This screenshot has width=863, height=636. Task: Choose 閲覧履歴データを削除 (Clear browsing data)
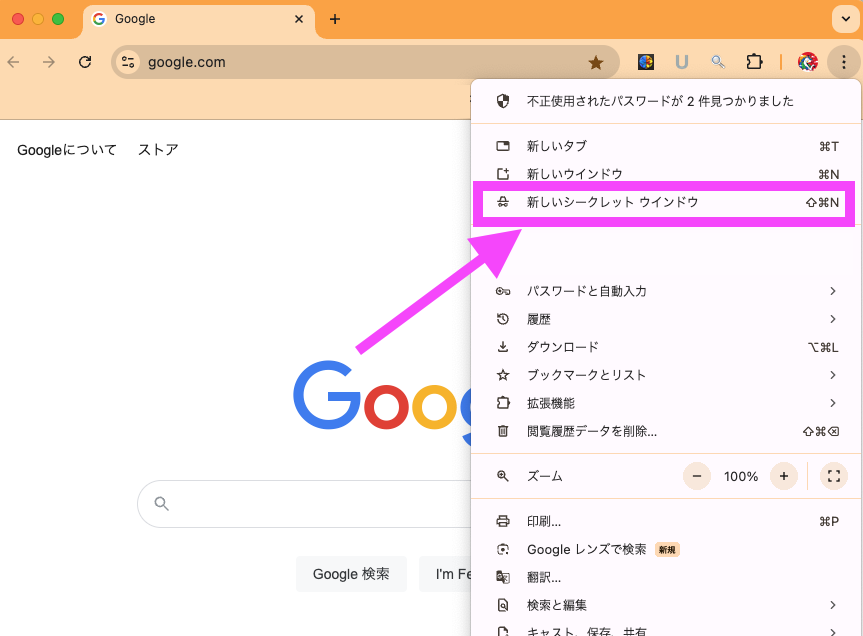point(665,431)
